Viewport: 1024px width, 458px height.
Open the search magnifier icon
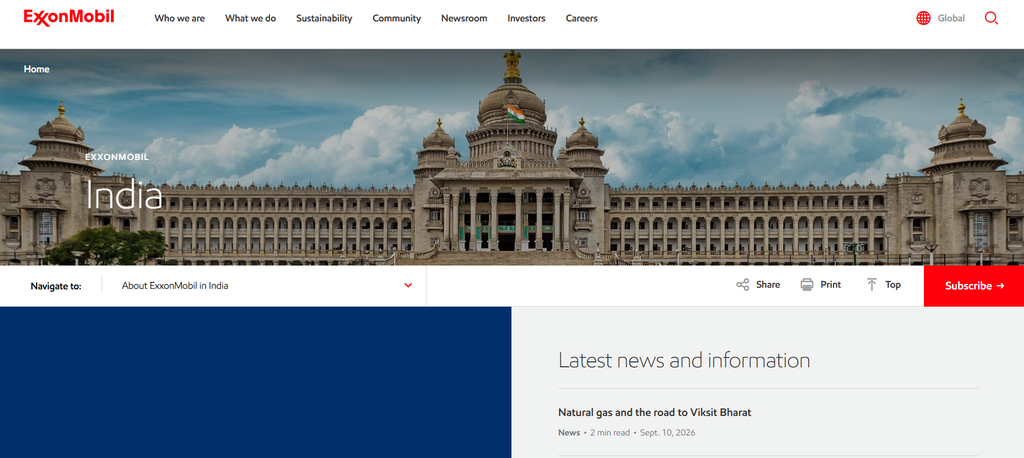coord(991,18)
